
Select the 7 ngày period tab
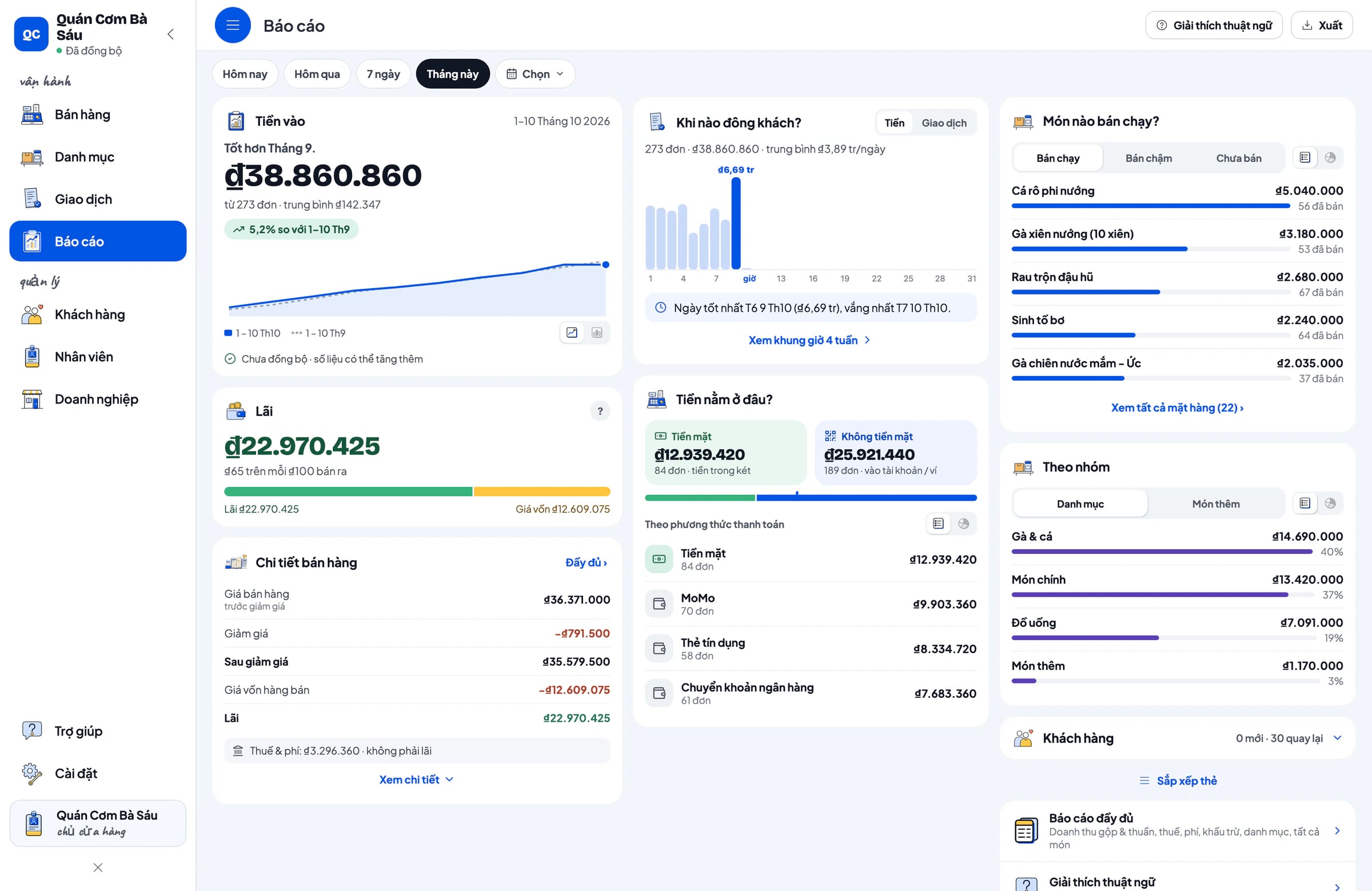[383, 74]
